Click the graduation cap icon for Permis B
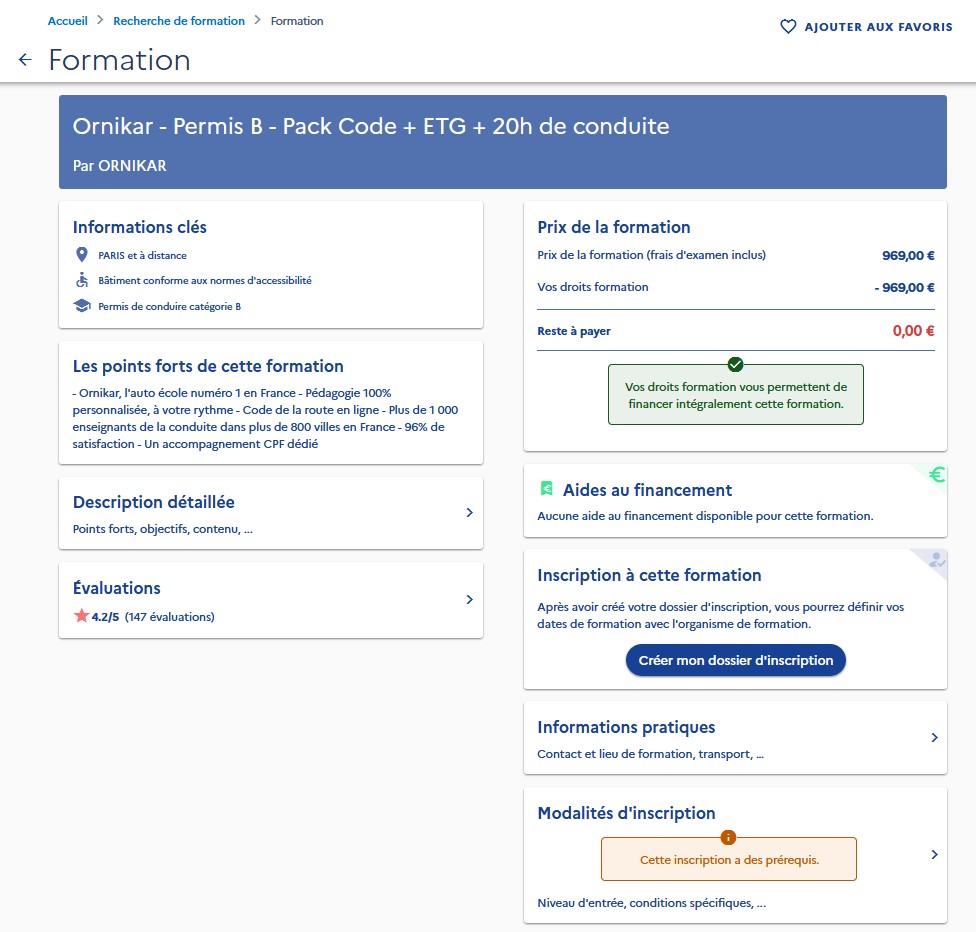The height and width of the screenshot is (932, 976). pos(82,306)
